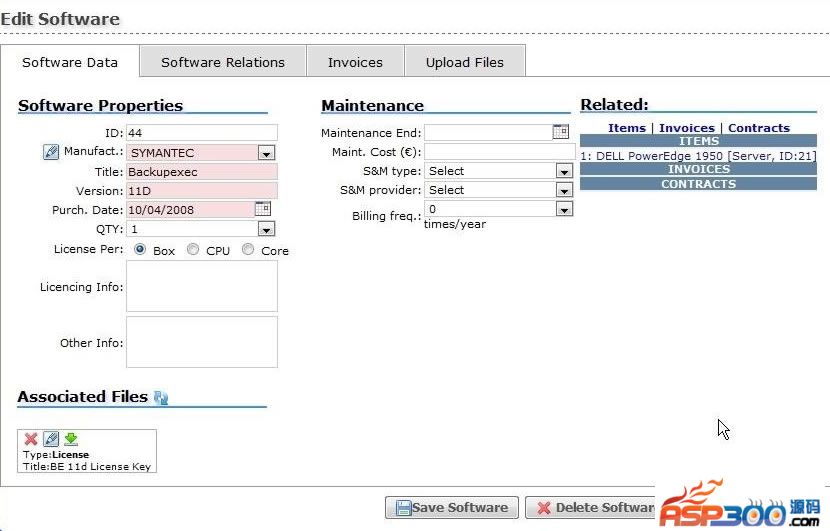Switch to the Software Data tab

70,62
